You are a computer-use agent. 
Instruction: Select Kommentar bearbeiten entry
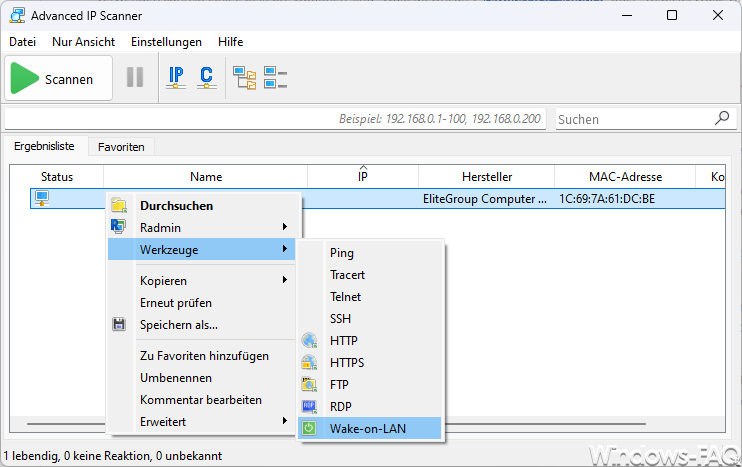point(202,400)
